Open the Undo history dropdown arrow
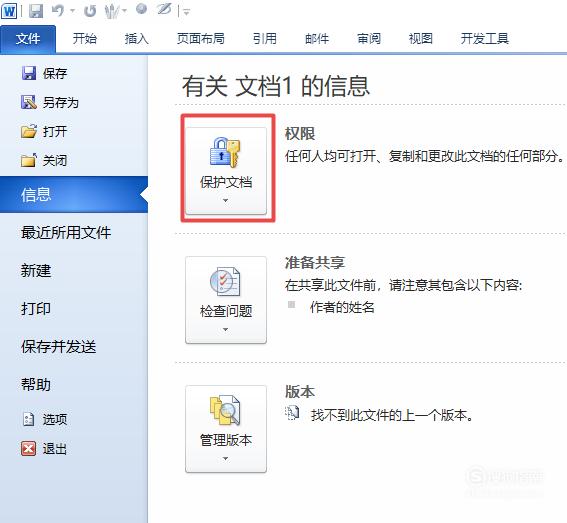Viewport: 567px width, 523px height. [x=73, y=11]
